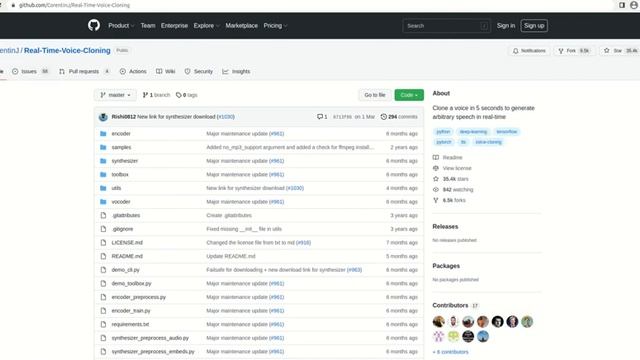Switch to the Issues tab
640x360 pixels.
(x=30, y=71)
